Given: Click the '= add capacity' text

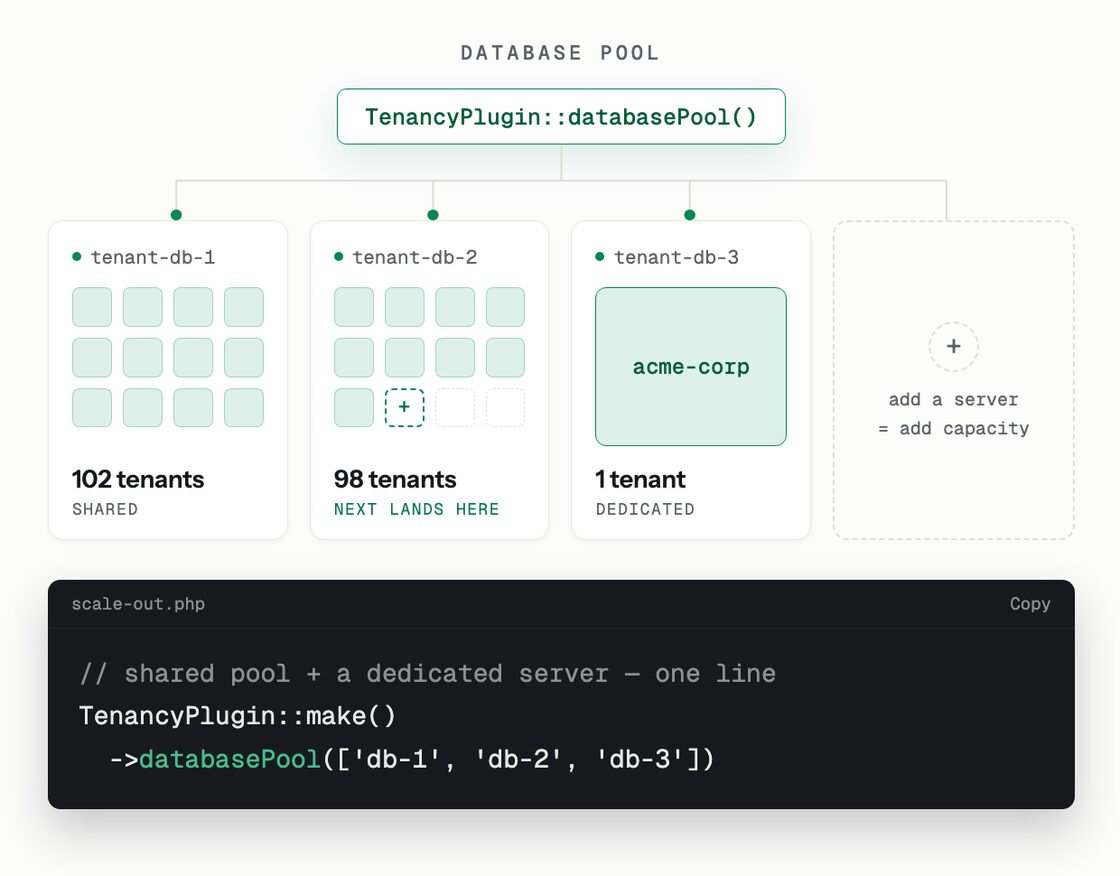Looking at the screenshot, I should pos(953,429).
